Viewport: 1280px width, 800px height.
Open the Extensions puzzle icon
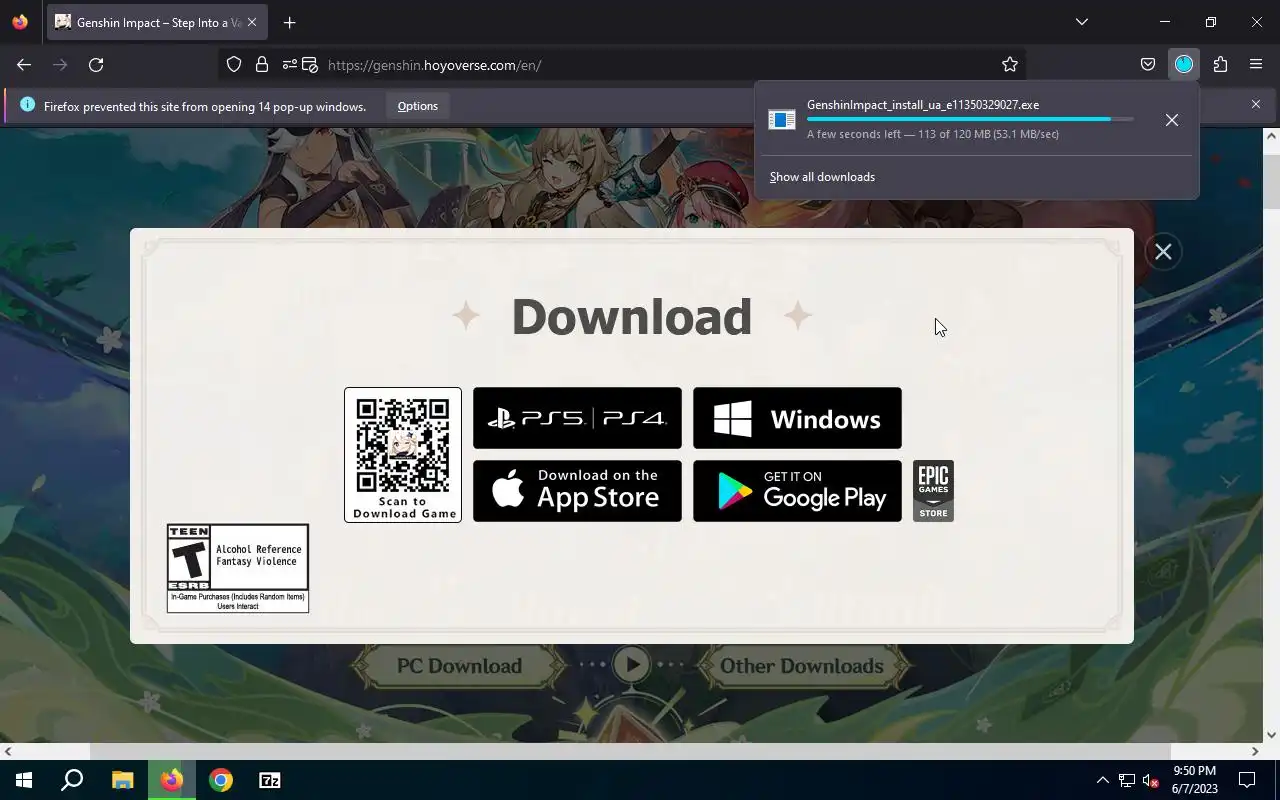(1220, 65)
